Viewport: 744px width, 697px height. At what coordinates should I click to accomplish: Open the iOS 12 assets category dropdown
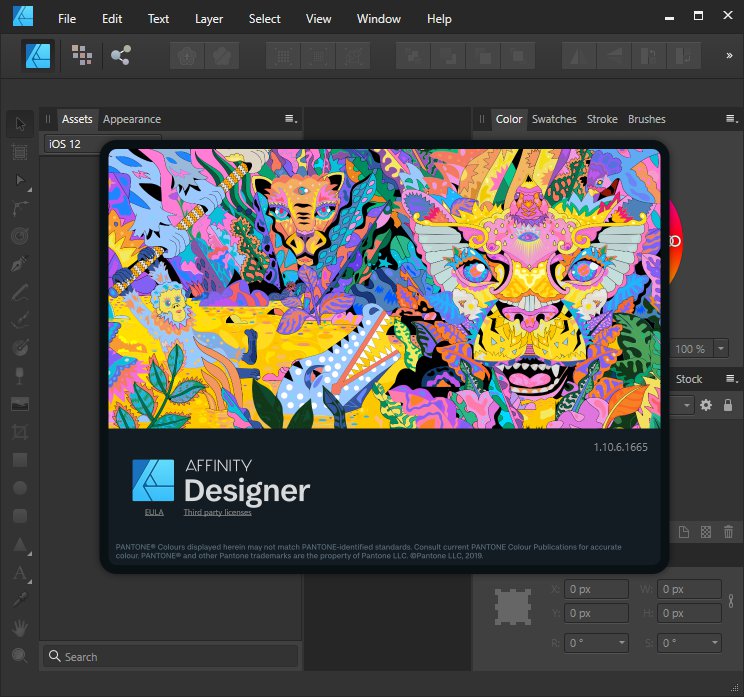coord(103,144)
